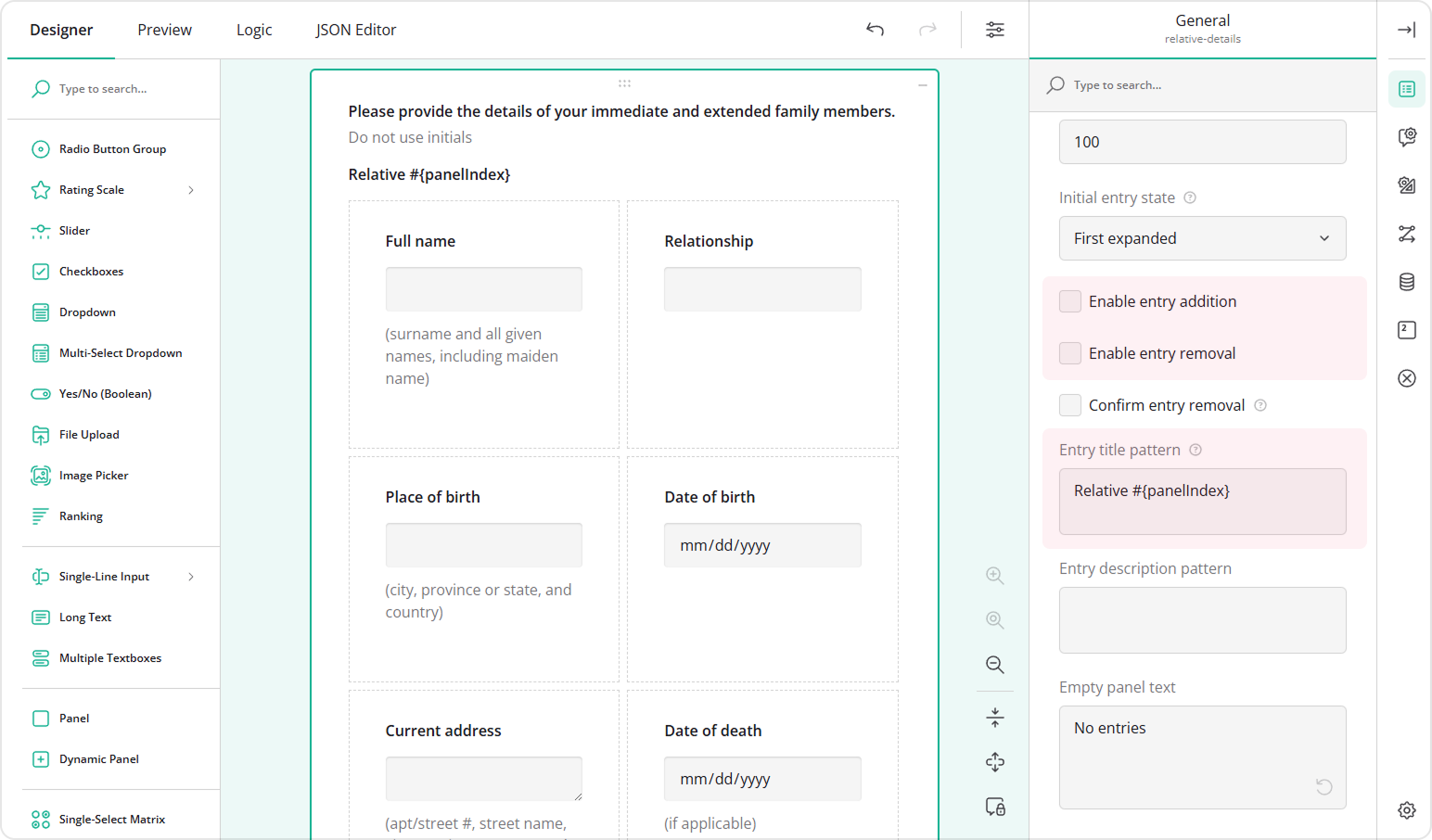Open survey settings with the sliders icon
The image size is (1432, 840).
[994, 30]
